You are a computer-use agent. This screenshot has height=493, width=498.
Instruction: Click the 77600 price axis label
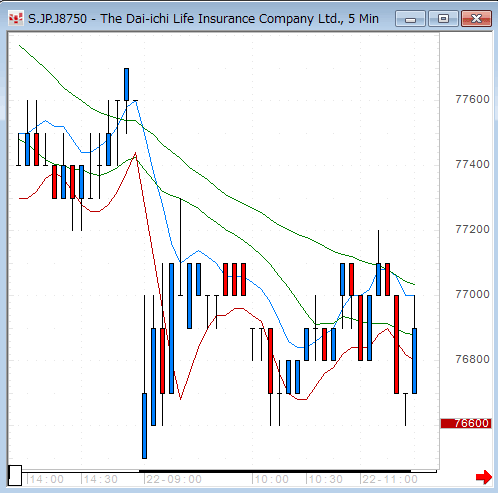point(472,99)
